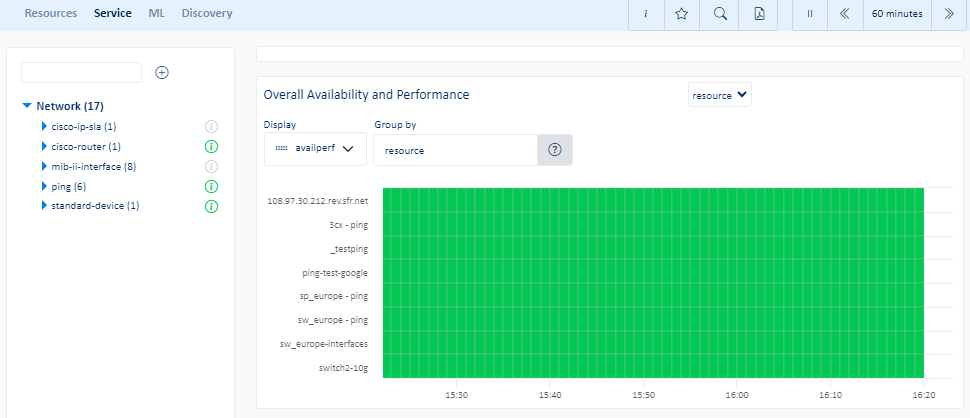
Task: Open the 60 minutes time range
Action: (x=897, y=14)
